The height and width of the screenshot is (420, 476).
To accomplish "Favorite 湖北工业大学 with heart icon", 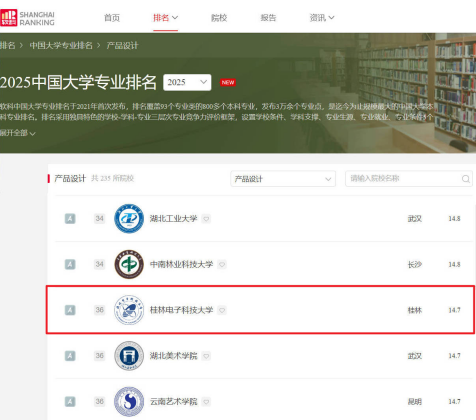I will coord(206,219).
